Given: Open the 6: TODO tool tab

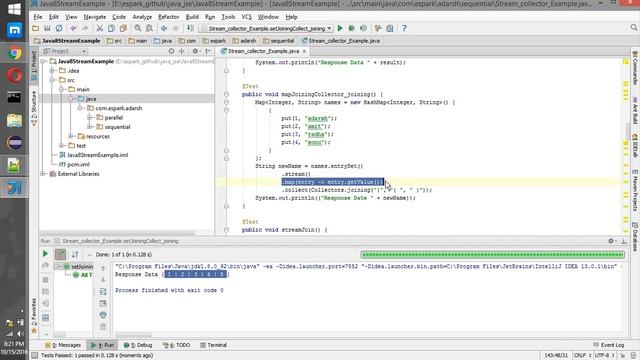Looking at the screenshot, I should coord(176,345).
